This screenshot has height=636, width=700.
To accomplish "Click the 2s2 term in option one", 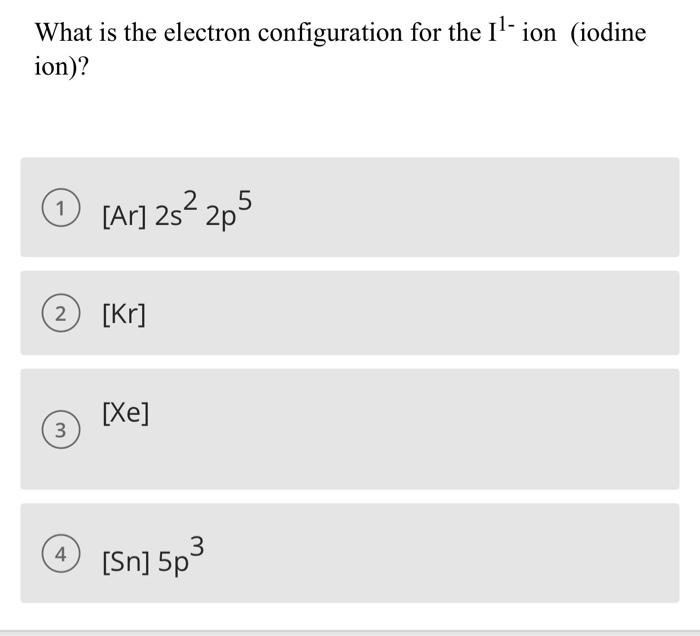I will [x=176, y=209].
